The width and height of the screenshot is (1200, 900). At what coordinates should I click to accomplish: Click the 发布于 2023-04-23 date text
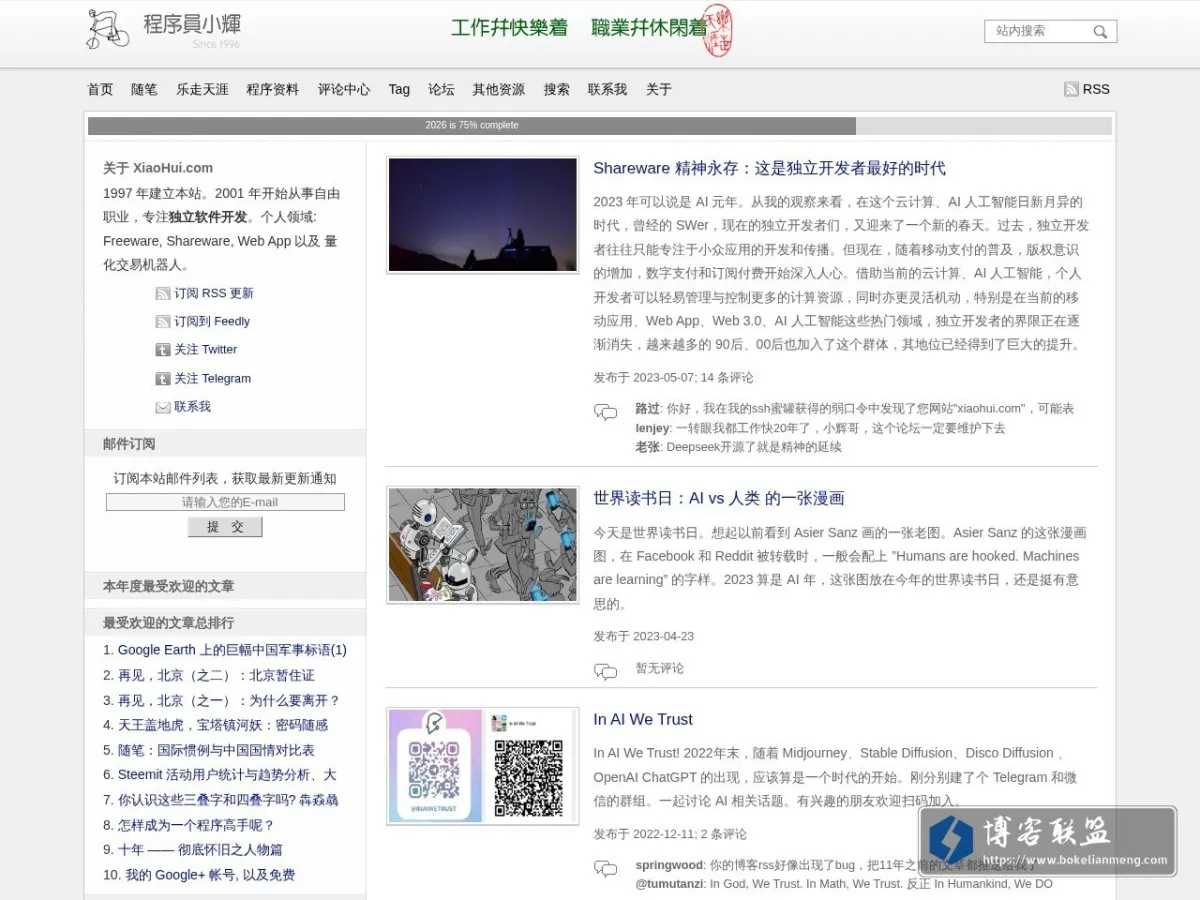(x=643, y=636)
